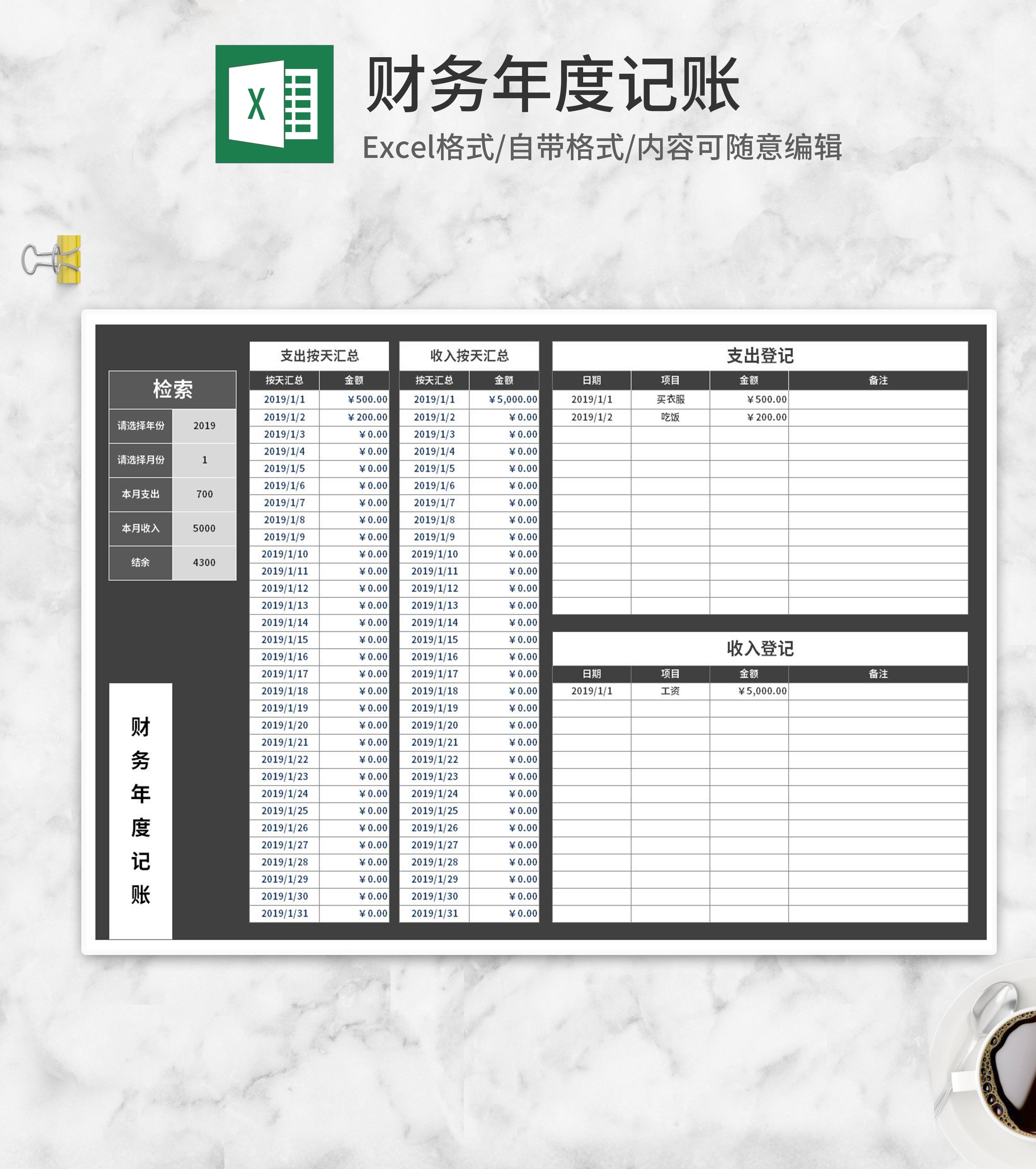Screen dimensions: 1036x1169
Task: Click the 收入按天汇总 title
Action: 469,356
